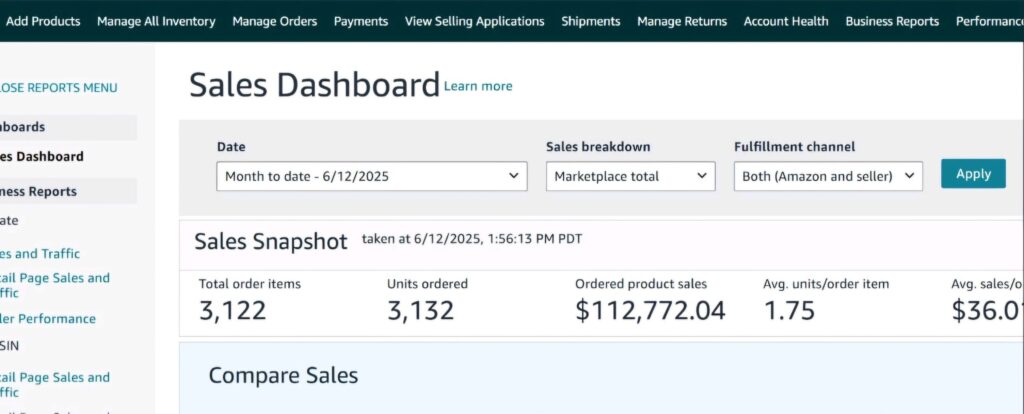Open Manage Orders in top navigation
1024x414 pixels.
point(274,21)
